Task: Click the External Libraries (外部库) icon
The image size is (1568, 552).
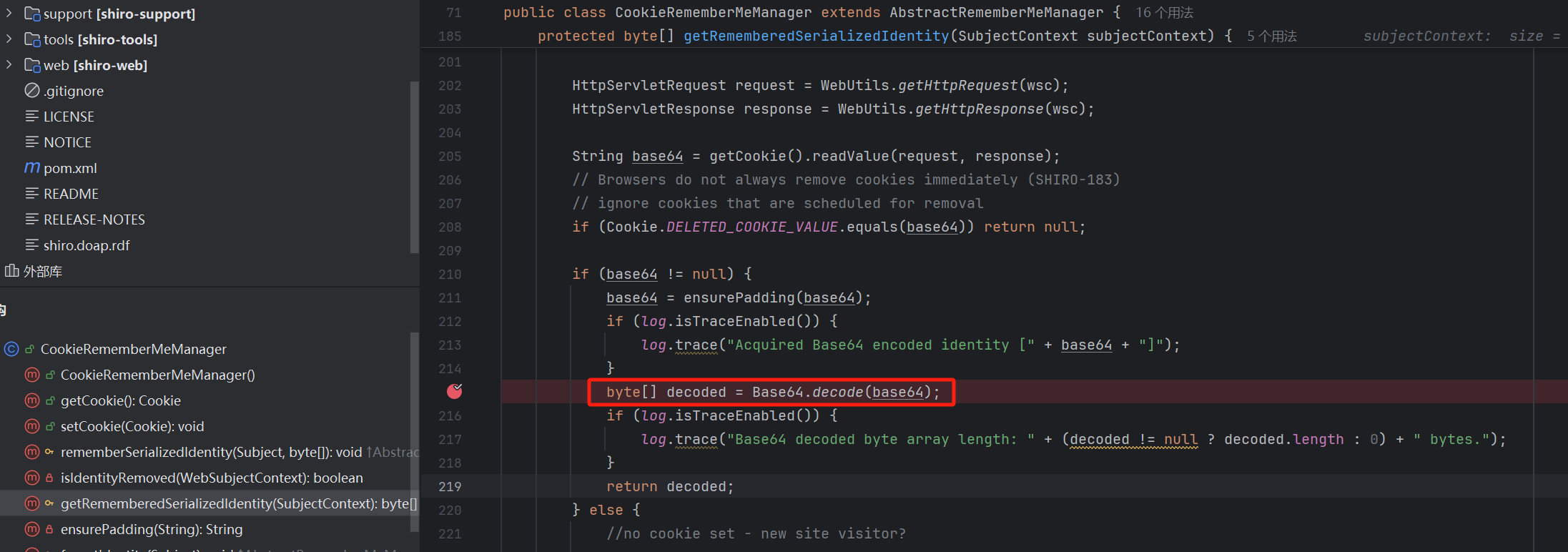Action: tap(11, 271)
